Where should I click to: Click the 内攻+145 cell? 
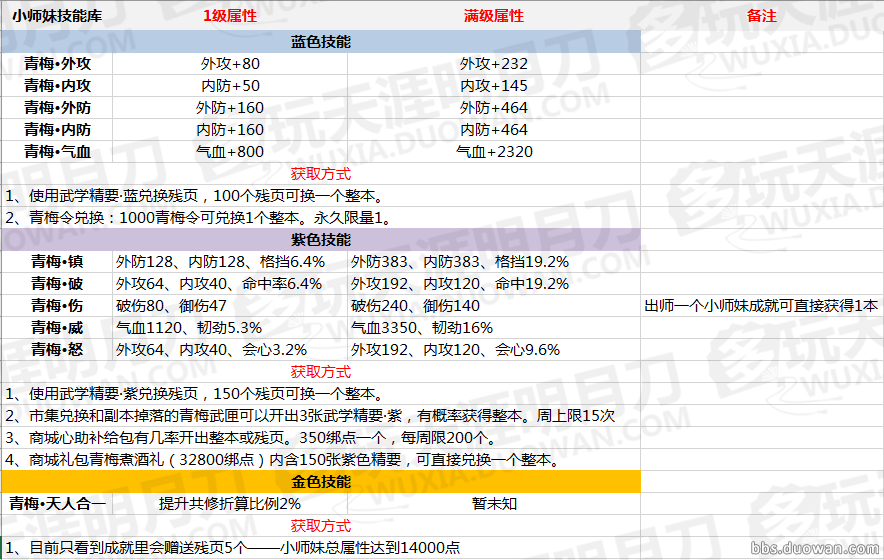[x=494, y=86]
